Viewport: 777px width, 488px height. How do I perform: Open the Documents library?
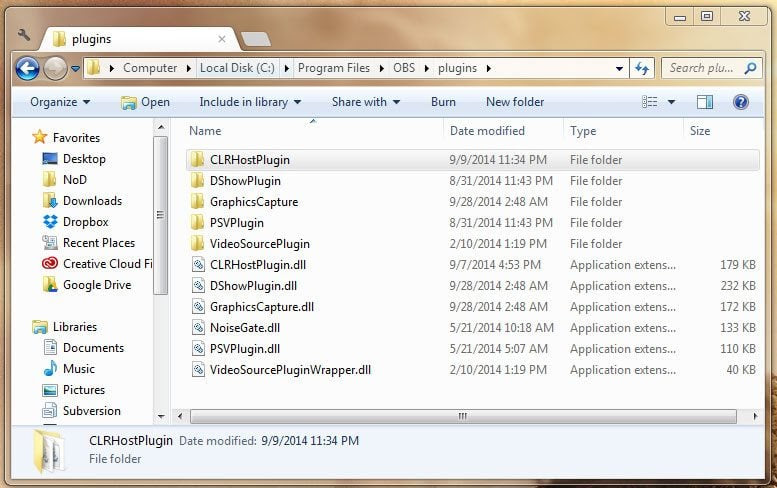84,348
